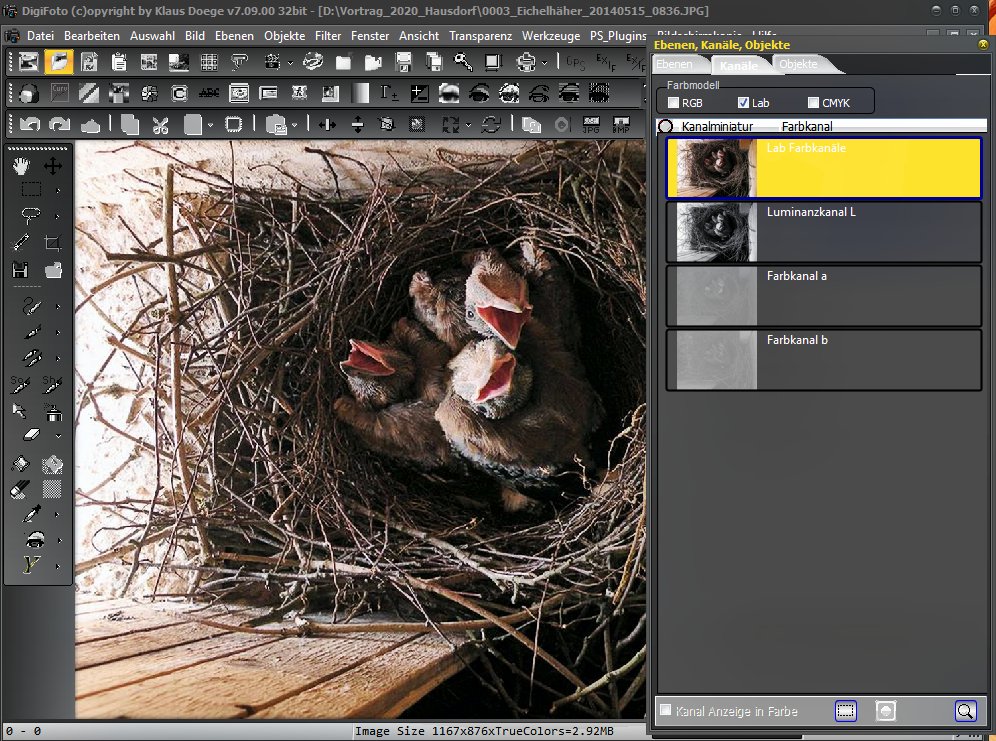996x741 pixels.
Task: Tick the CMYK color model checkbox
Action: click(813, 103)
